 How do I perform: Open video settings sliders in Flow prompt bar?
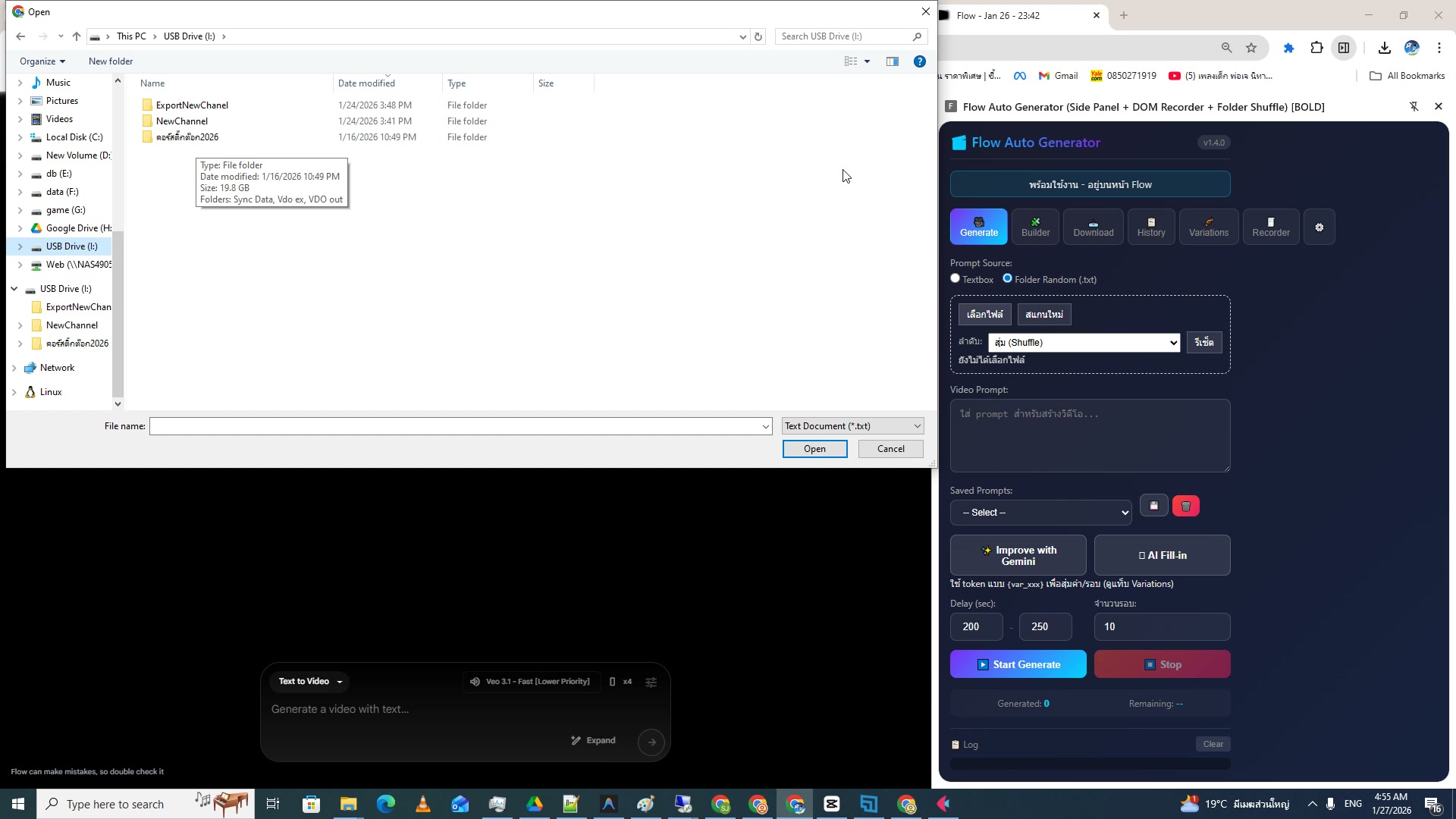click(651, 682)
